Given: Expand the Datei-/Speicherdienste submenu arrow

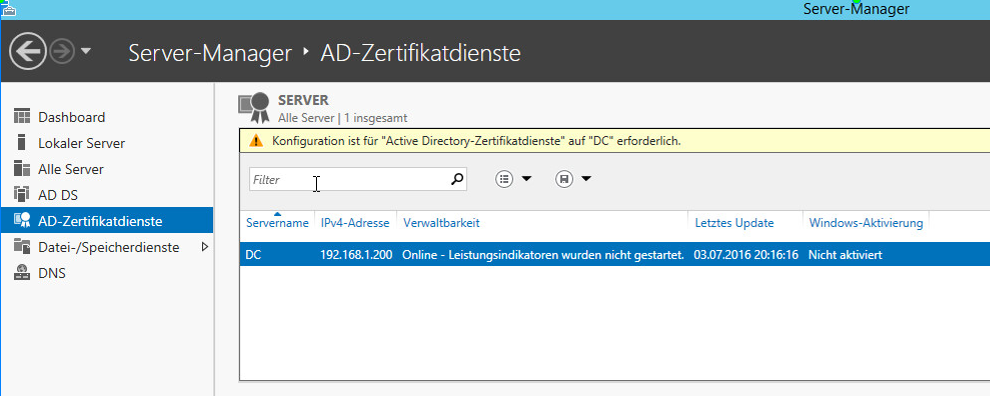Looking at the screenshot, I should coord(204,247).
